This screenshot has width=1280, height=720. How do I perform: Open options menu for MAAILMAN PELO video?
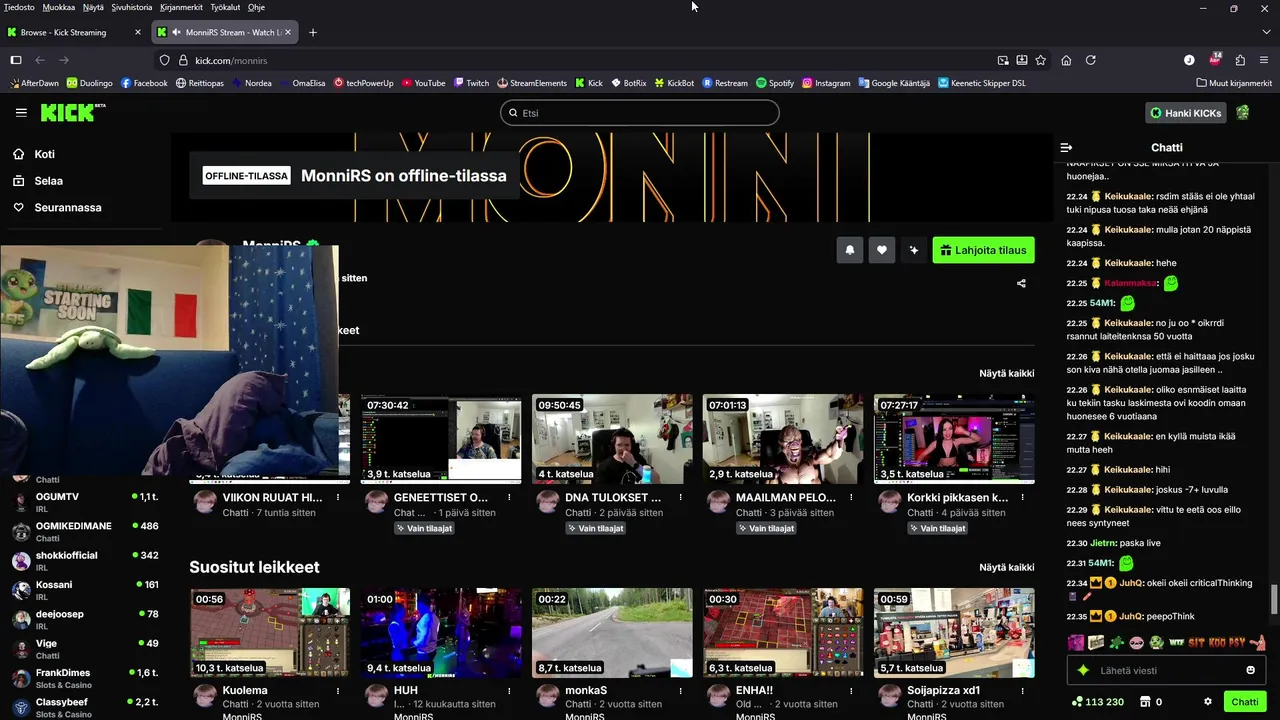(x=851, y=497)
